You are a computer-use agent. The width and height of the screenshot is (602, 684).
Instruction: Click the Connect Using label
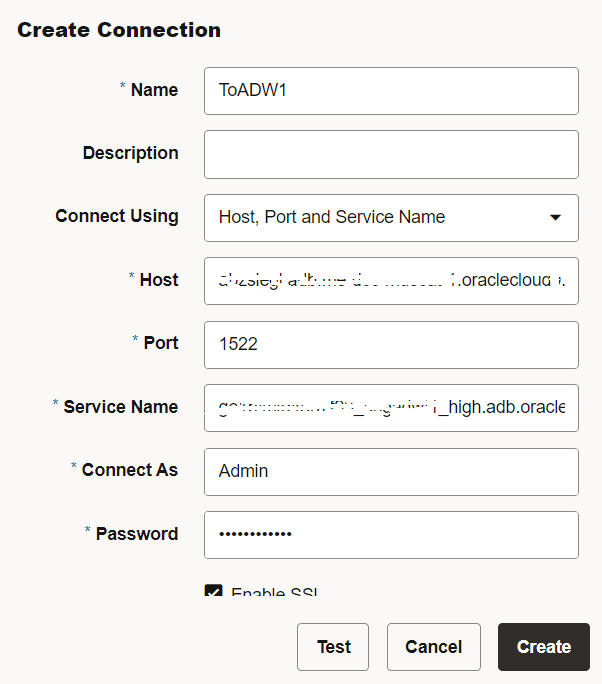pyautogui.click(x=116, y=216)
